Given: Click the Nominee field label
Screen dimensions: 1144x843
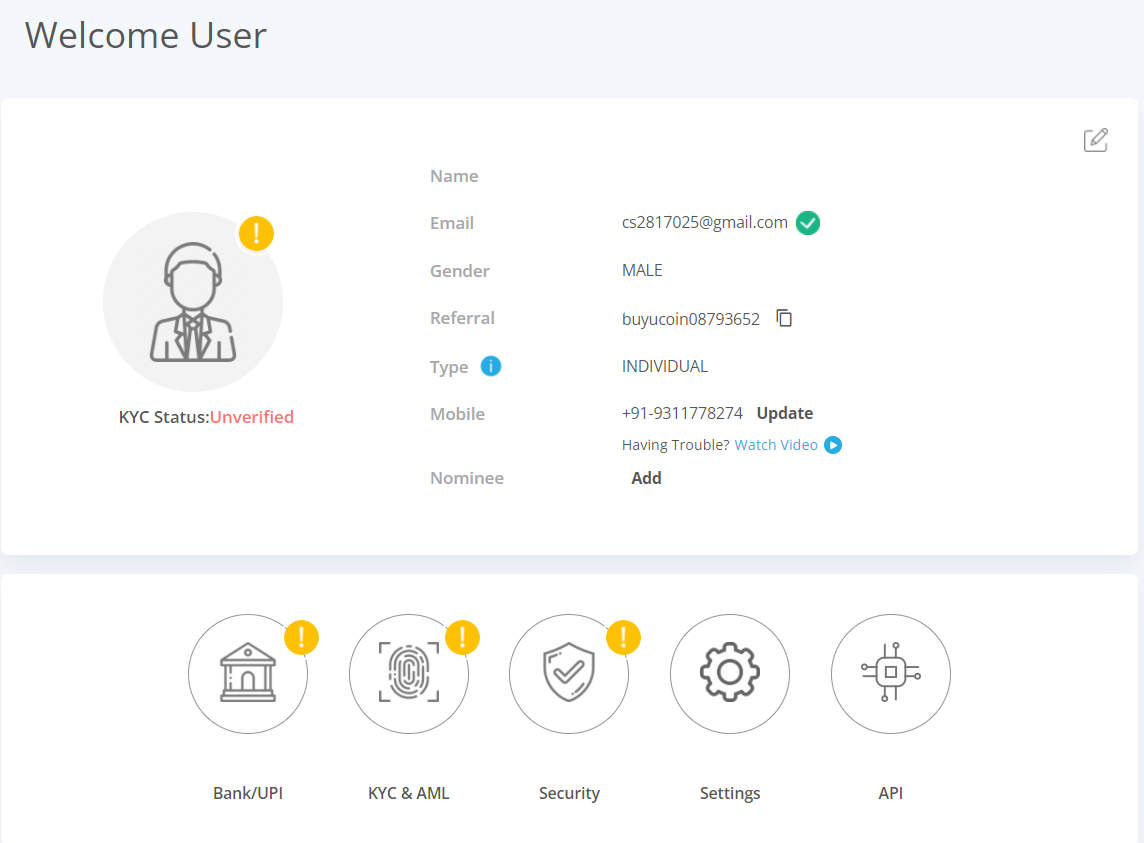Looking at the screenshot, I should point(467,478).
